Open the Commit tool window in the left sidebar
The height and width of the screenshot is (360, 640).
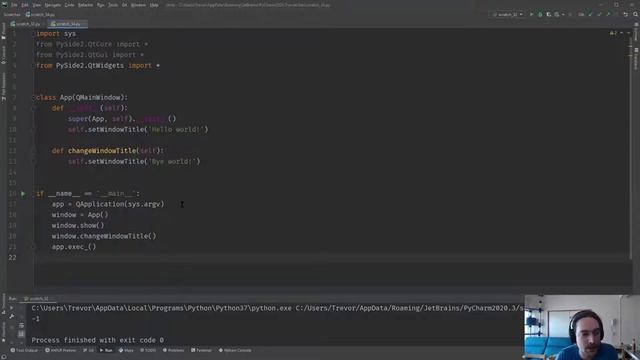(3, 54)
